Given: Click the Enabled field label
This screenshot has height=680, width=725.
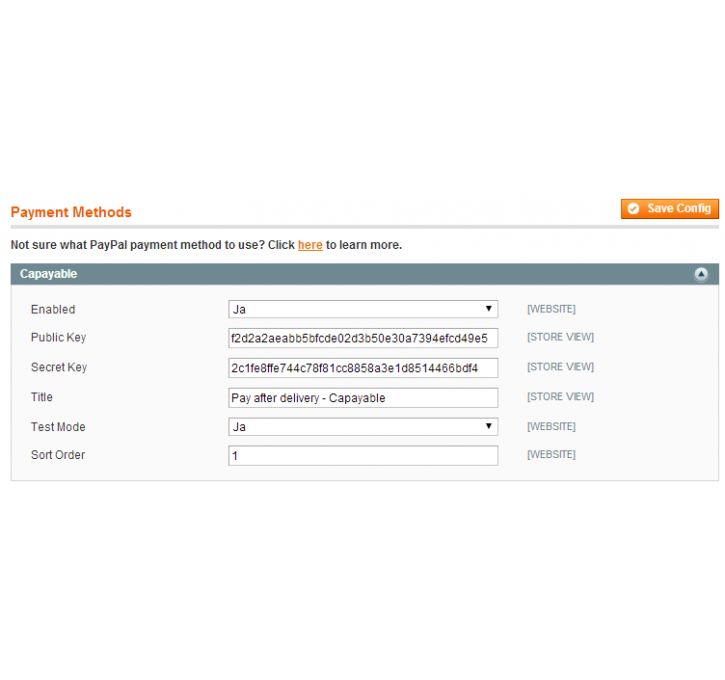Looking at the screenshot, I should (53, 309).
